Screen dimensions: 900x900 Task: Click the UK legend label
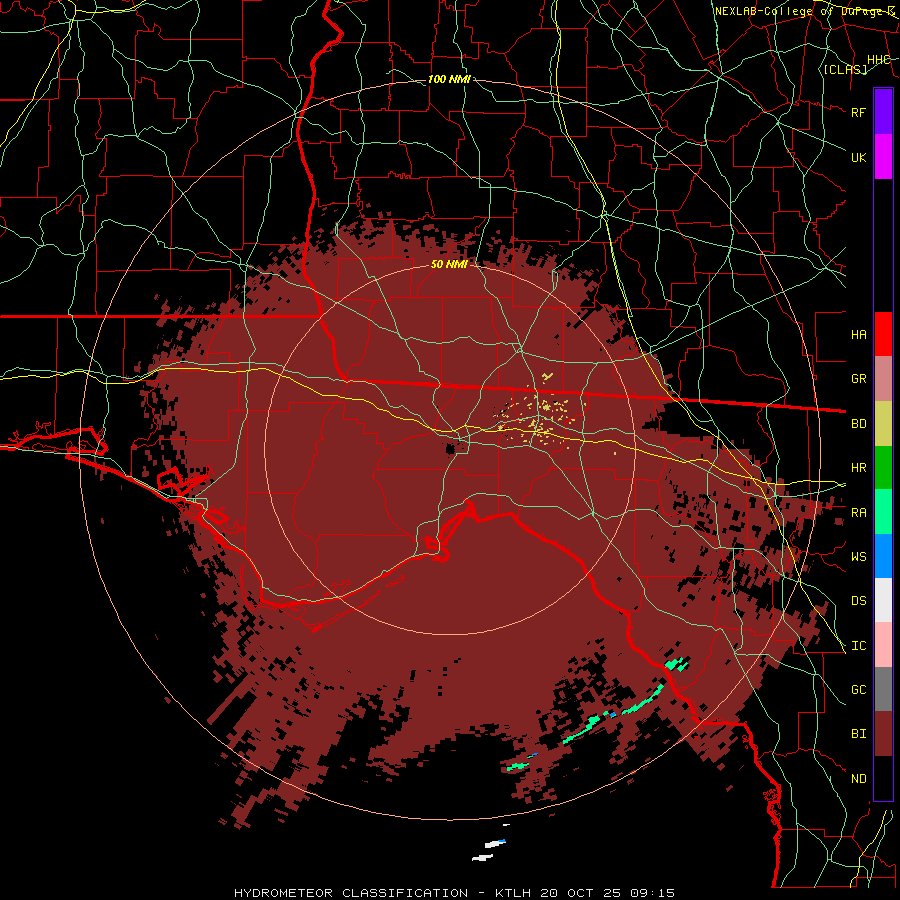click(858, 157)
